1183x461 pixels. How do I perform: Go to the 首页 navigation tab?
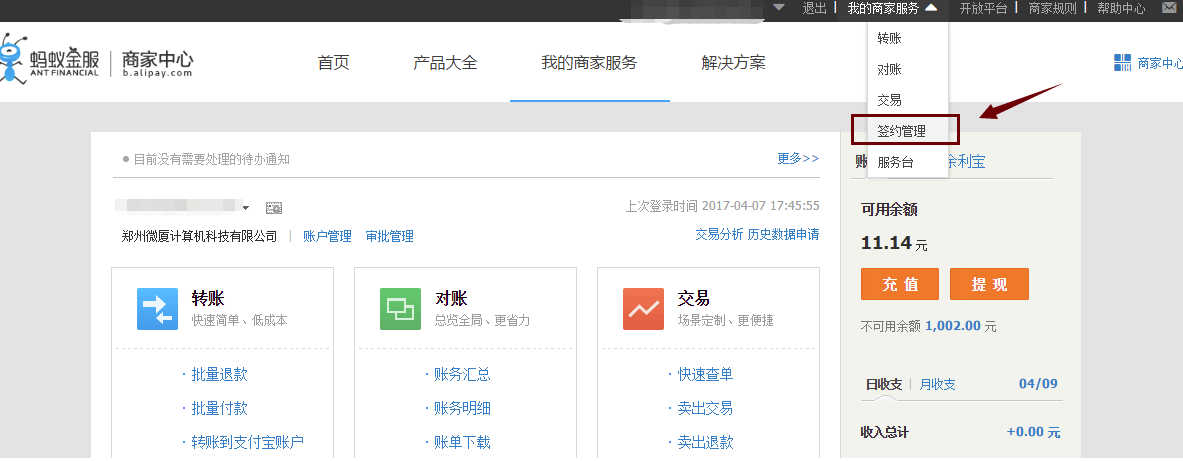(333, 63)
